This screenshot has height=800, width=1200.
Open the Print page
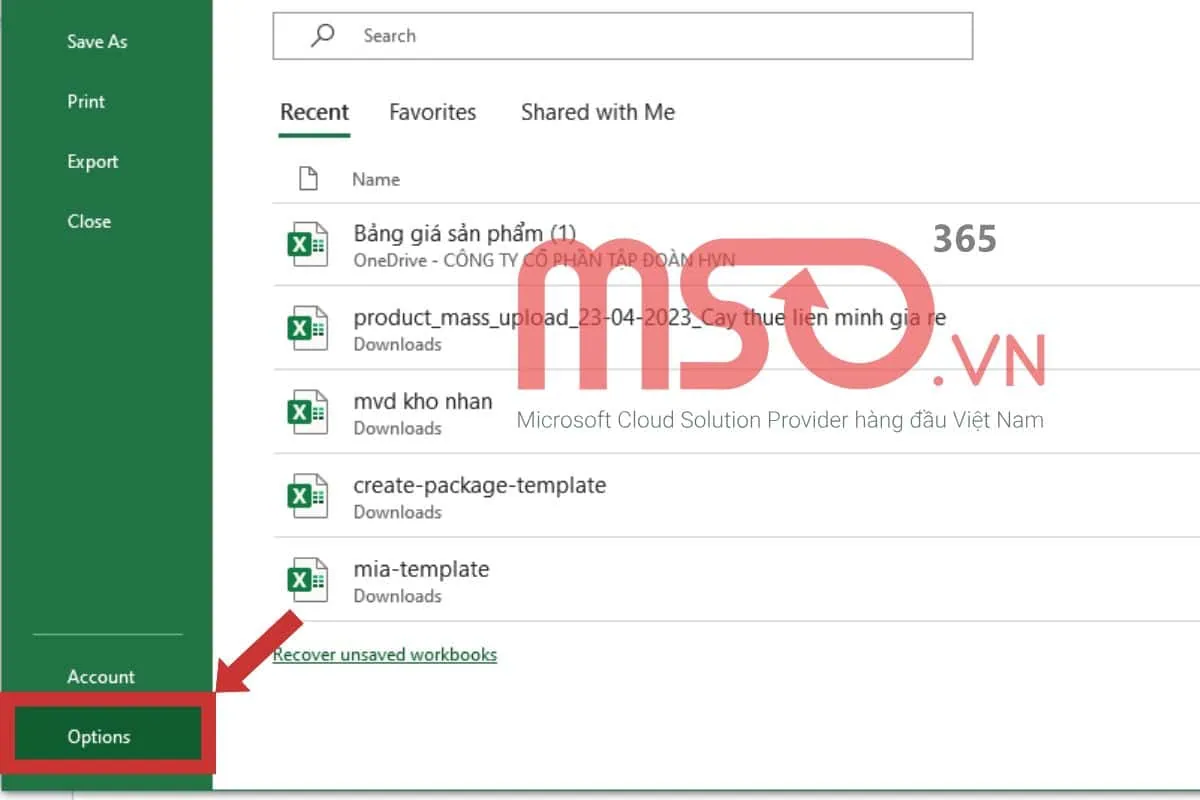click(86, 102)
